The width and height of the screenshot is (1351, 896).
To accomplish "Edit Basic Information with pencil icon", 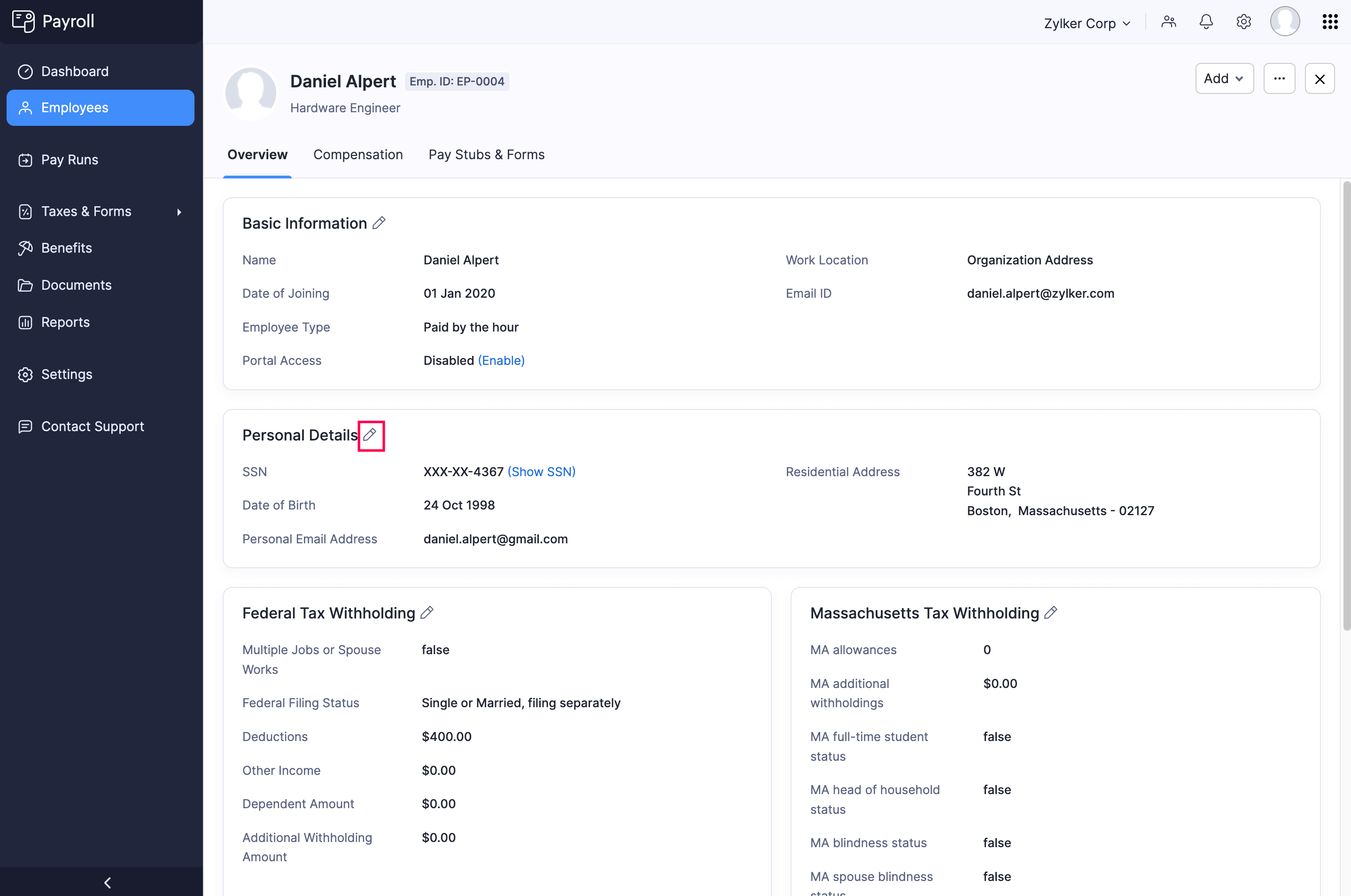I will point(380,223).
